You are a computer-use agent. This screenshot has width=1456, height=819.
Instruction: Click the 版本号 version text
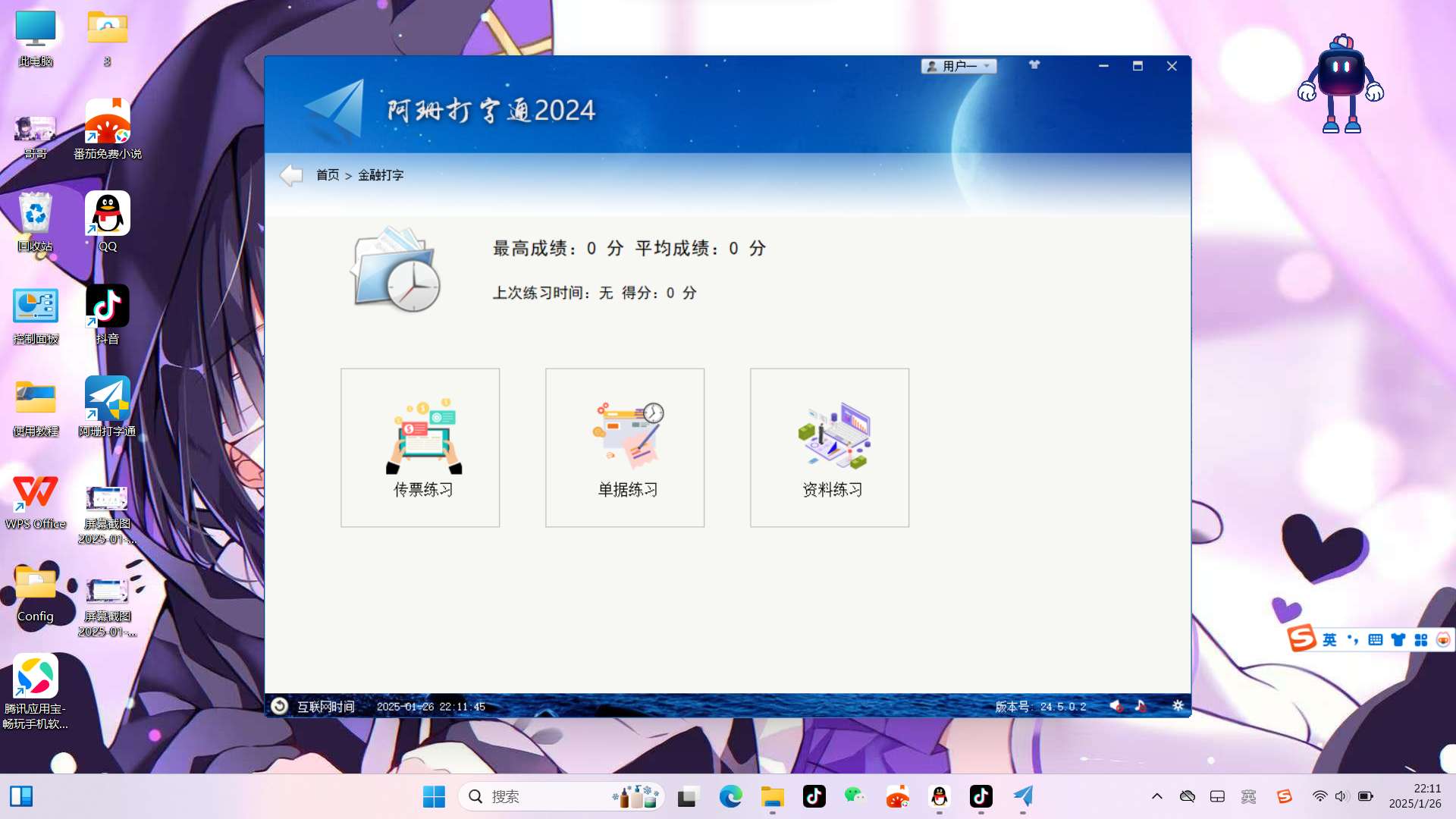[1040, 707]
